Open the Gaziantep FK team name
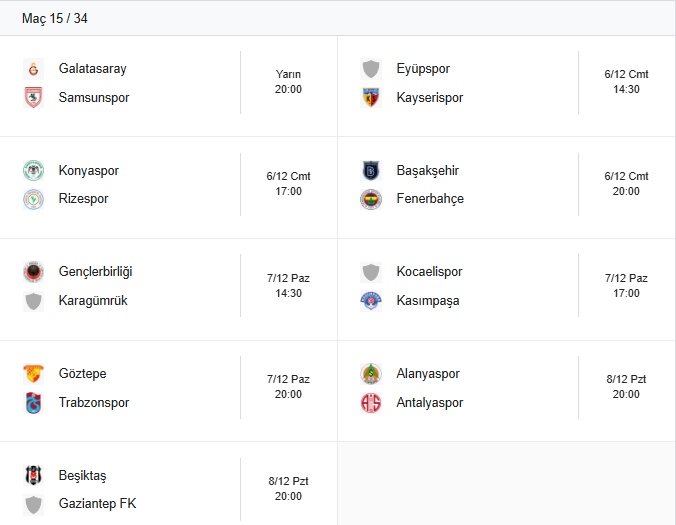Screen dimensions: 676x525 click(x=97, y=504)
